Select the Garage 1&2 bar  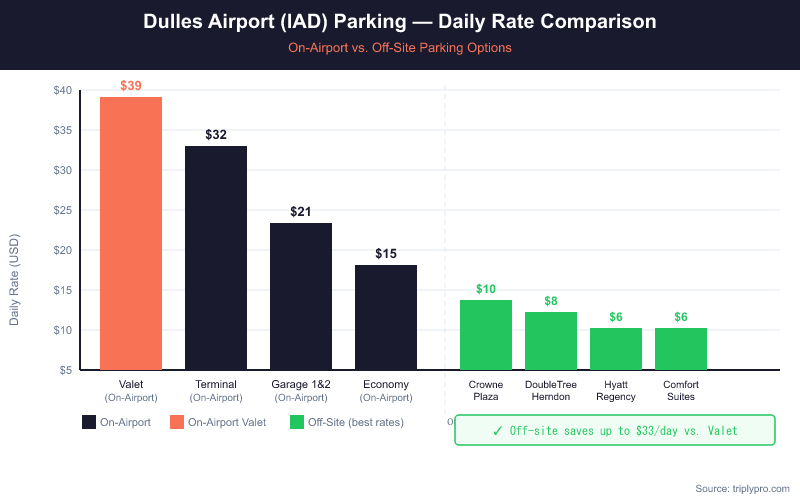tap(301, 296)
